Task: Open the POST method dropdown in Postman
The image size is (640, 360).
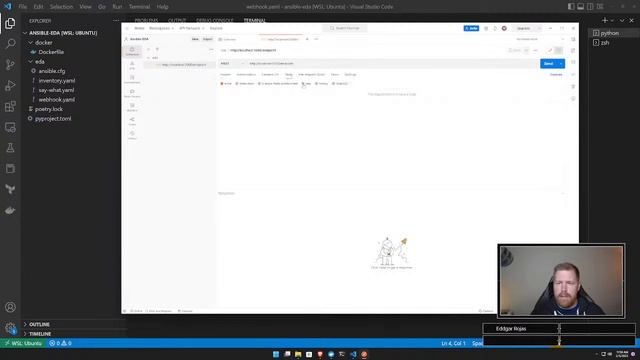Action: click(232, 64)
